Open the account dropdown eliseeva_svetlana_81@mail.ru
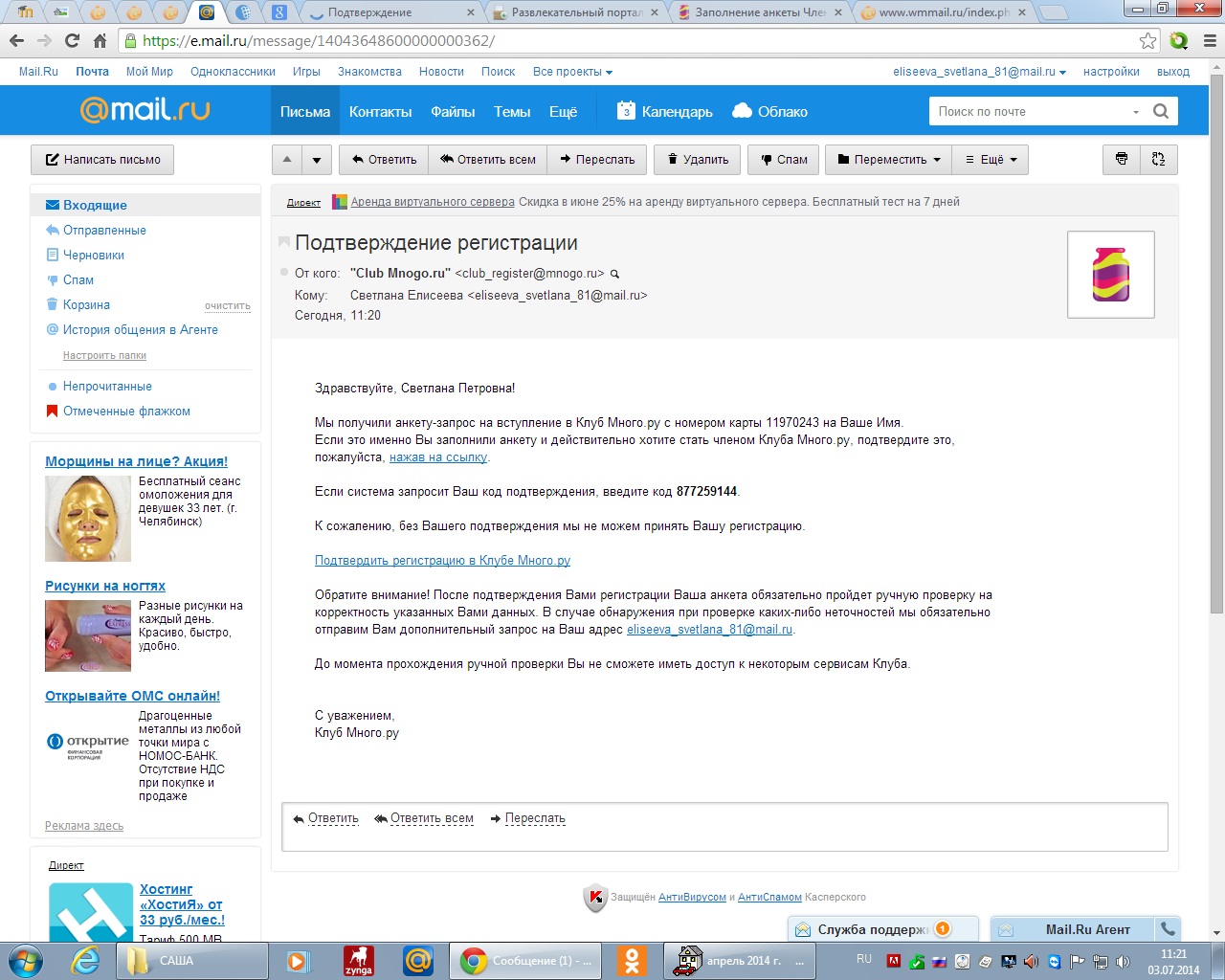 point(979,72)
